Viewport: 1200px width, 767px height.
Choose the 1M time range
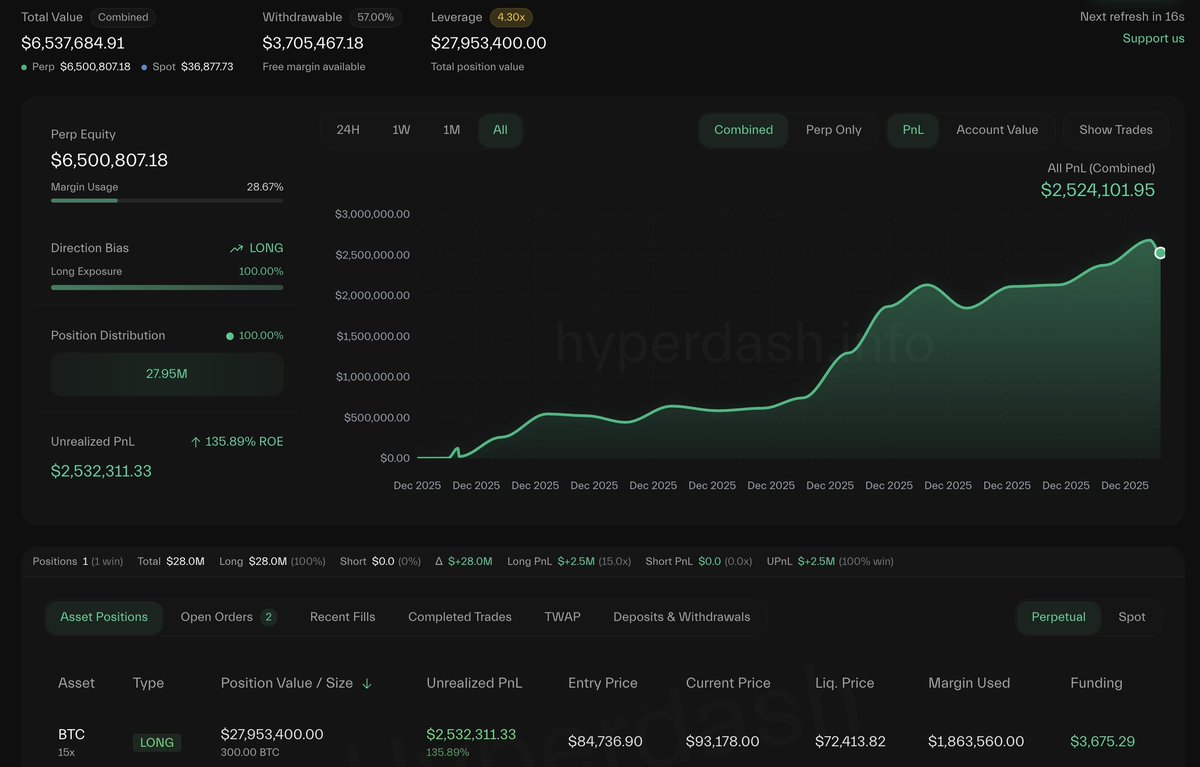pyautogui.click(x=451, y=130)
